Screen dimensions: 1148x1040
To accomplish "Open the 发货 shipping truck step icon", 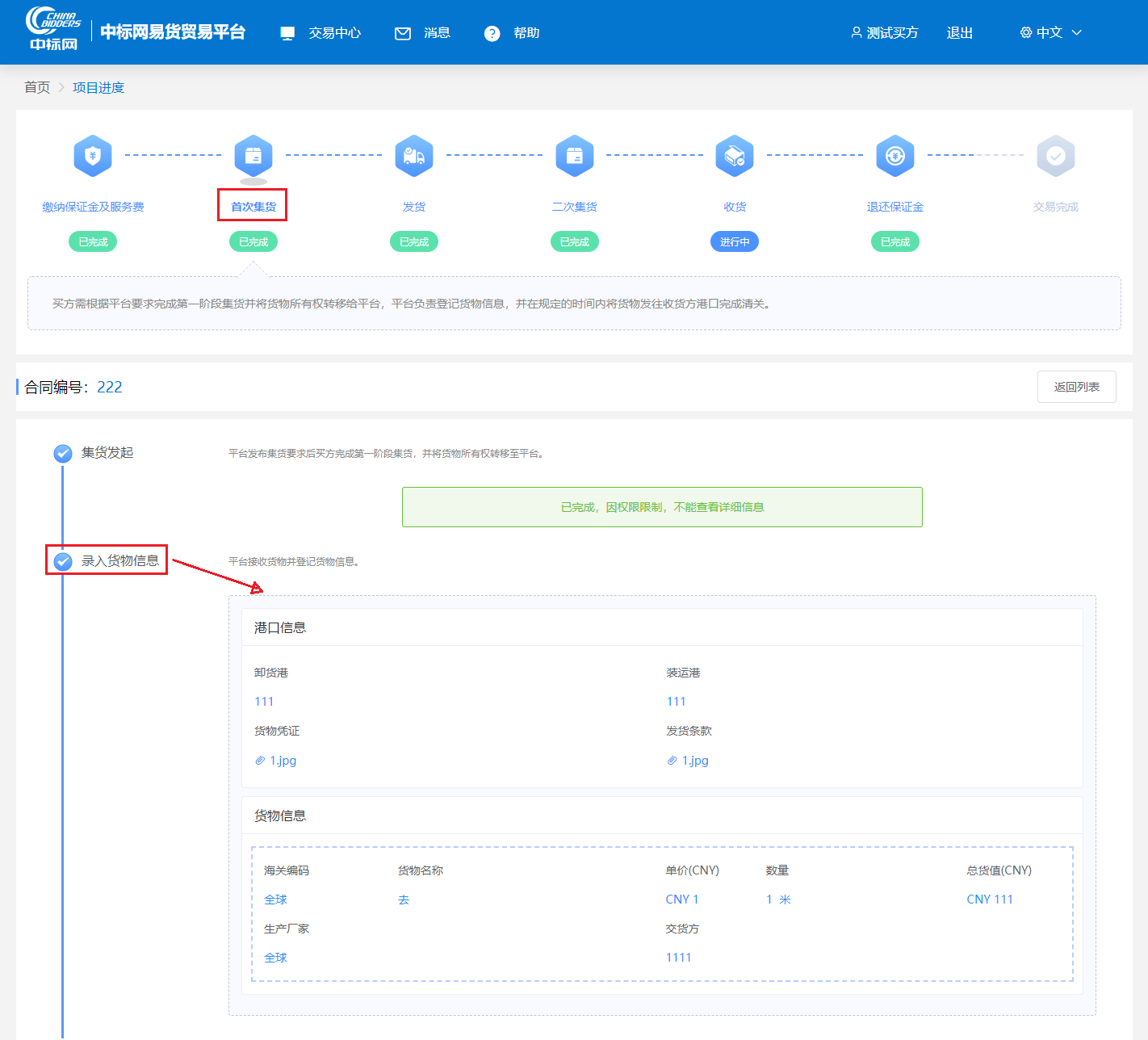I will 413,156.
